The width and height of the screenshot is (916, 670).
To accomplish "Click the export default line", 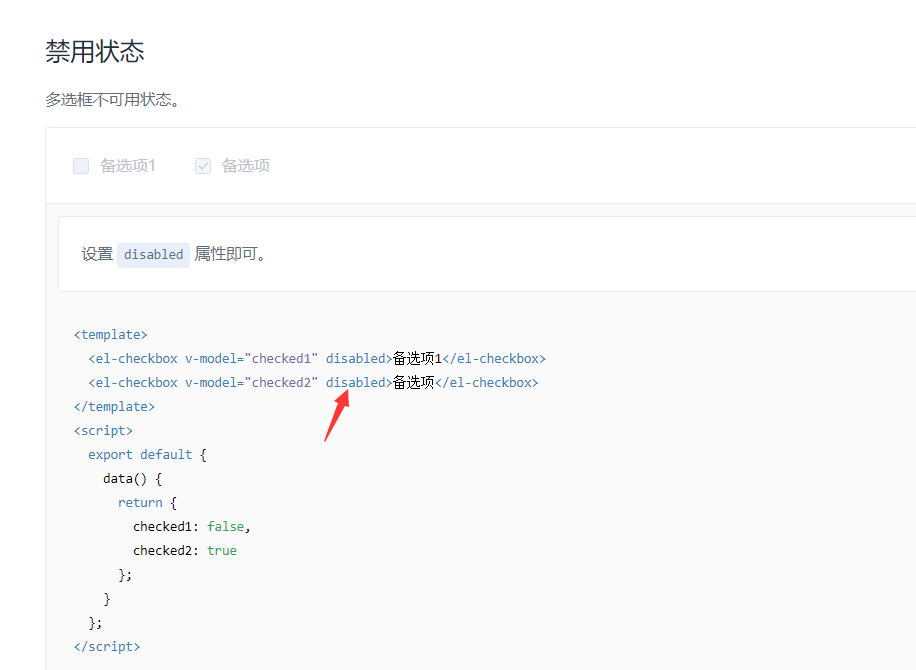I will click(x=147, y=454).
